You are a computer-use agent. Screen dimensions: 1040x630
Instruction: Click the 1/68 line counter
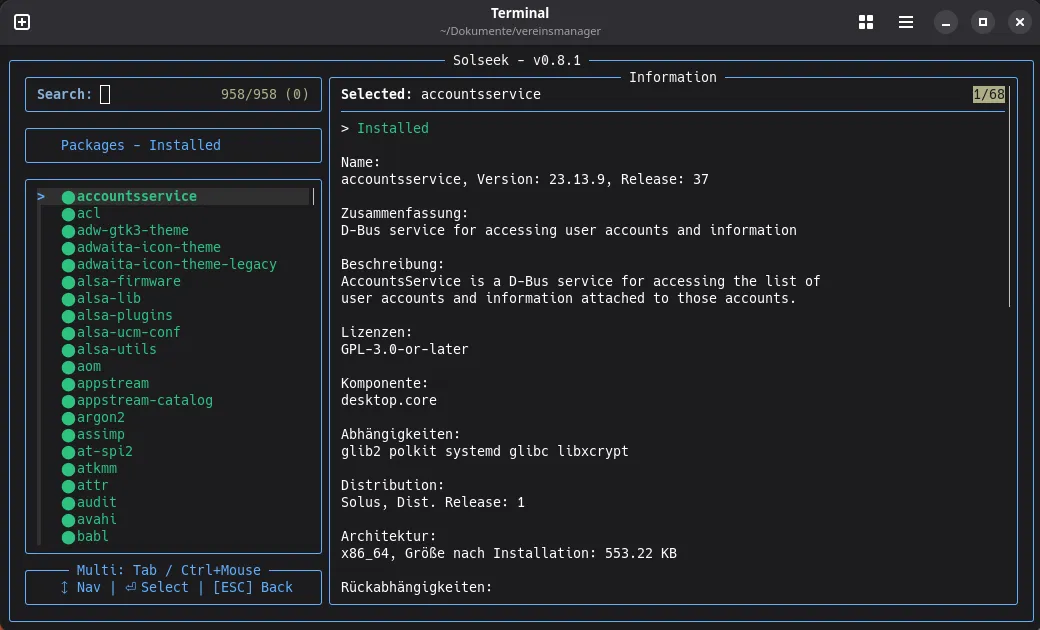(988, 95)
